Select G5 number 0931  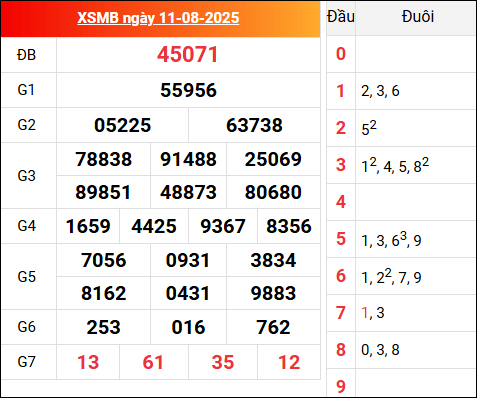click(188, 260)
